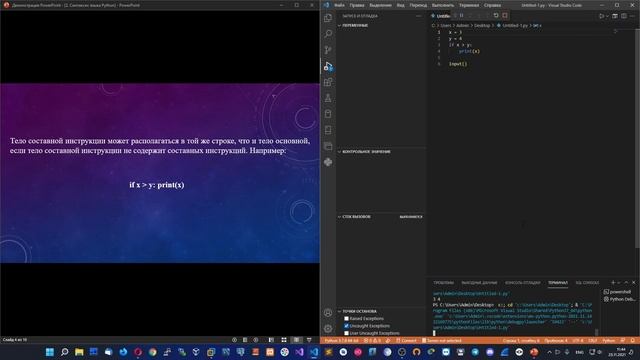
Task: Maximize the terminal panel with chevron
Action: click(626, 282)
